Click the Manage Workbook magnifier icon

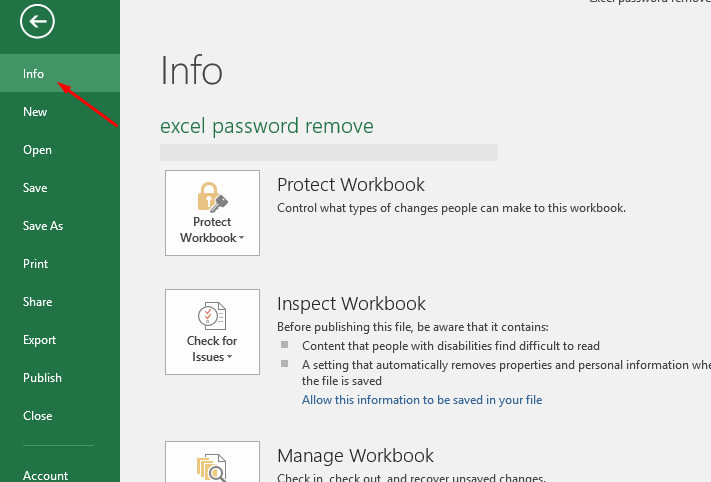pos(212,467)
